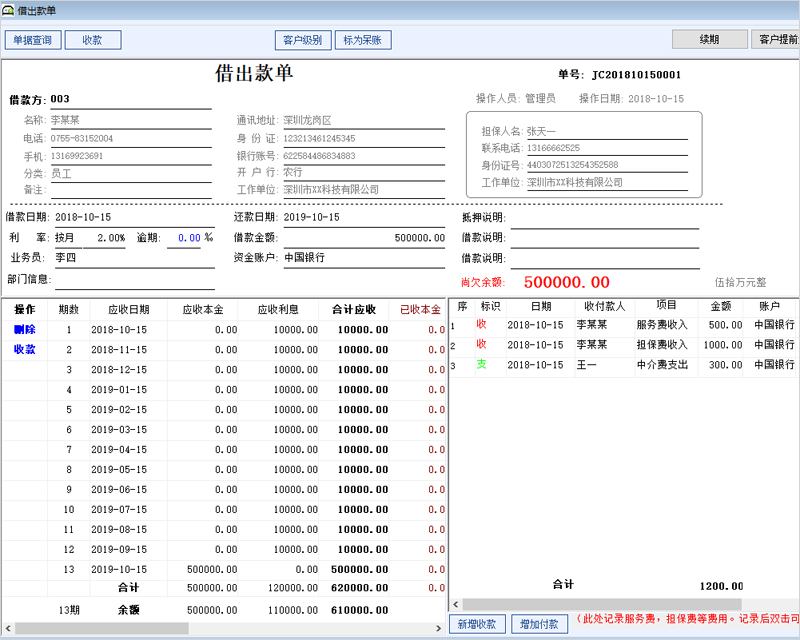Viewport: 800px width, 640px height.
Task: Click the 500.00 amount in fee list
Action: (725, 325)
